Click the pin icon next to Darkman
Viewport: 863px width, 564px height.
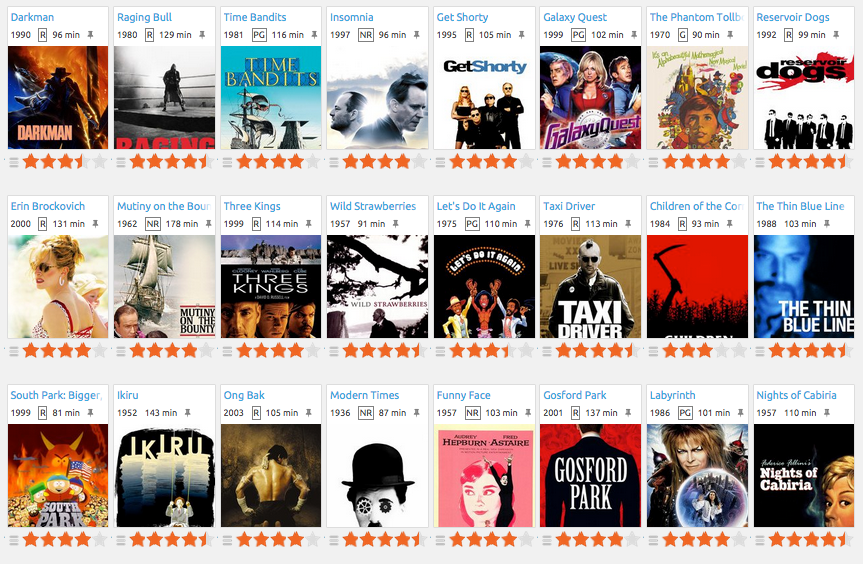pos(91,35)
